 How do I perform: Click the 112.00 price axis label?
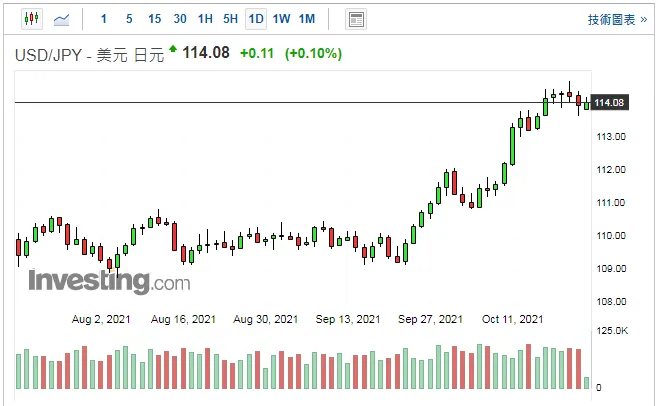(x=611, y=170)
